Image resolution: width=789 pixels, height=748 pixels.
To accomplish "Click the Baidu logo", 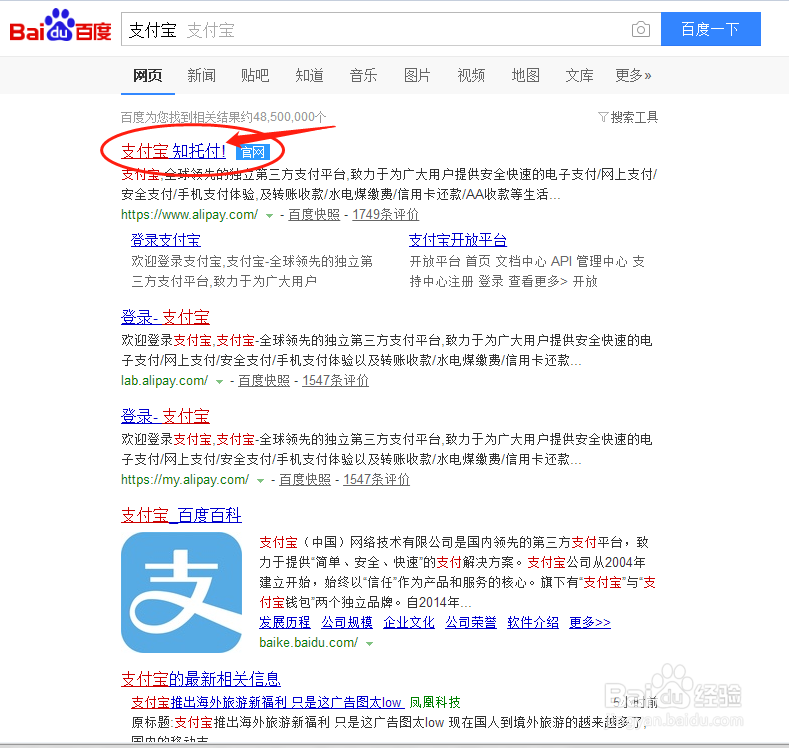I will coord(60,25).
